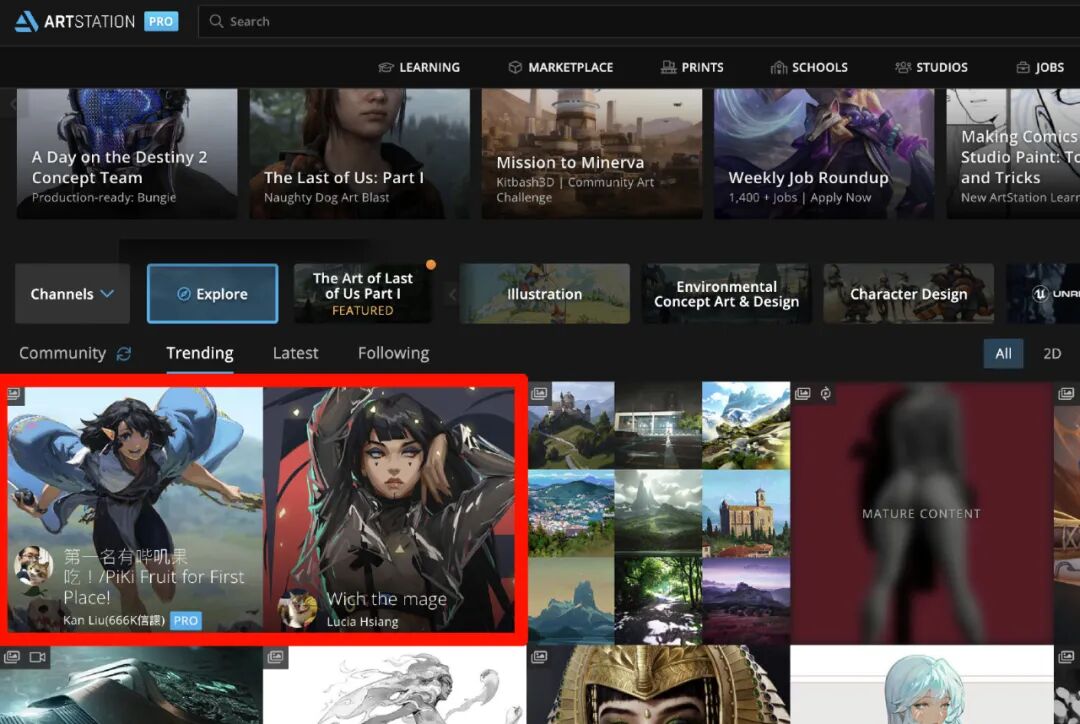
Task: Open the golden helmet portrait artwork
Action: pyautogui.click(x=658, y=685)
